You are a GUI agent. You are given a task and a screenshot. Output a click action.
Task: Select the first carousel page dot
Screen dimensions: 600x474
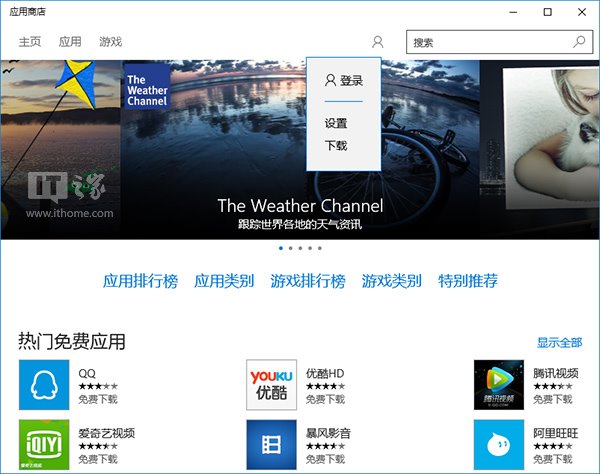(281, 248)
